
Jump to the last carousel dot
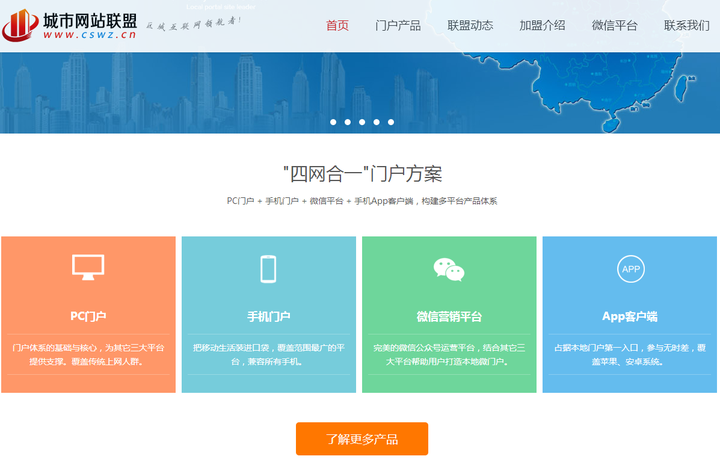(x=390, y=122)
